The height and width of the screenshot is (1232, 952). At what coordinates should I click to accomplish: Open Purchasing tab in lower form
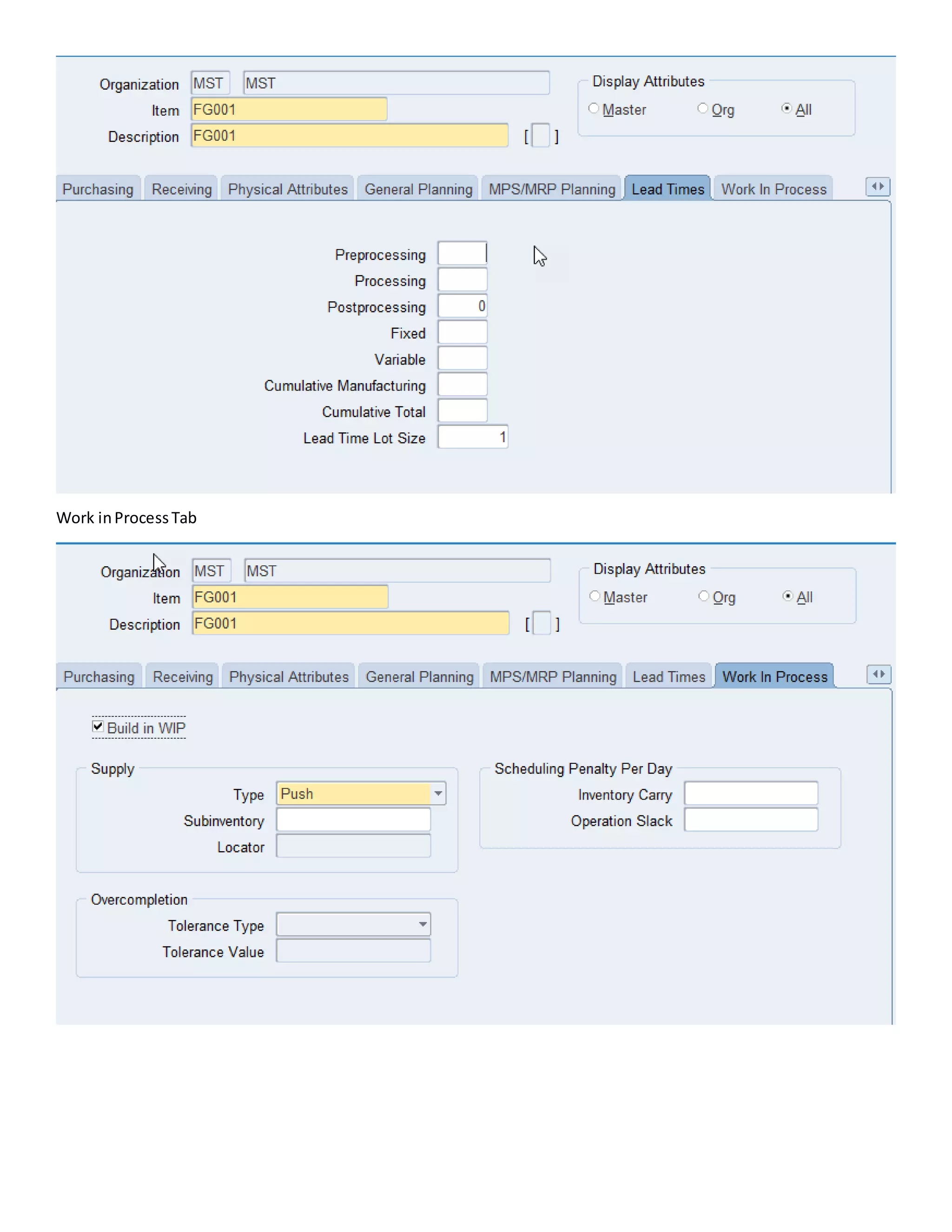99,676
